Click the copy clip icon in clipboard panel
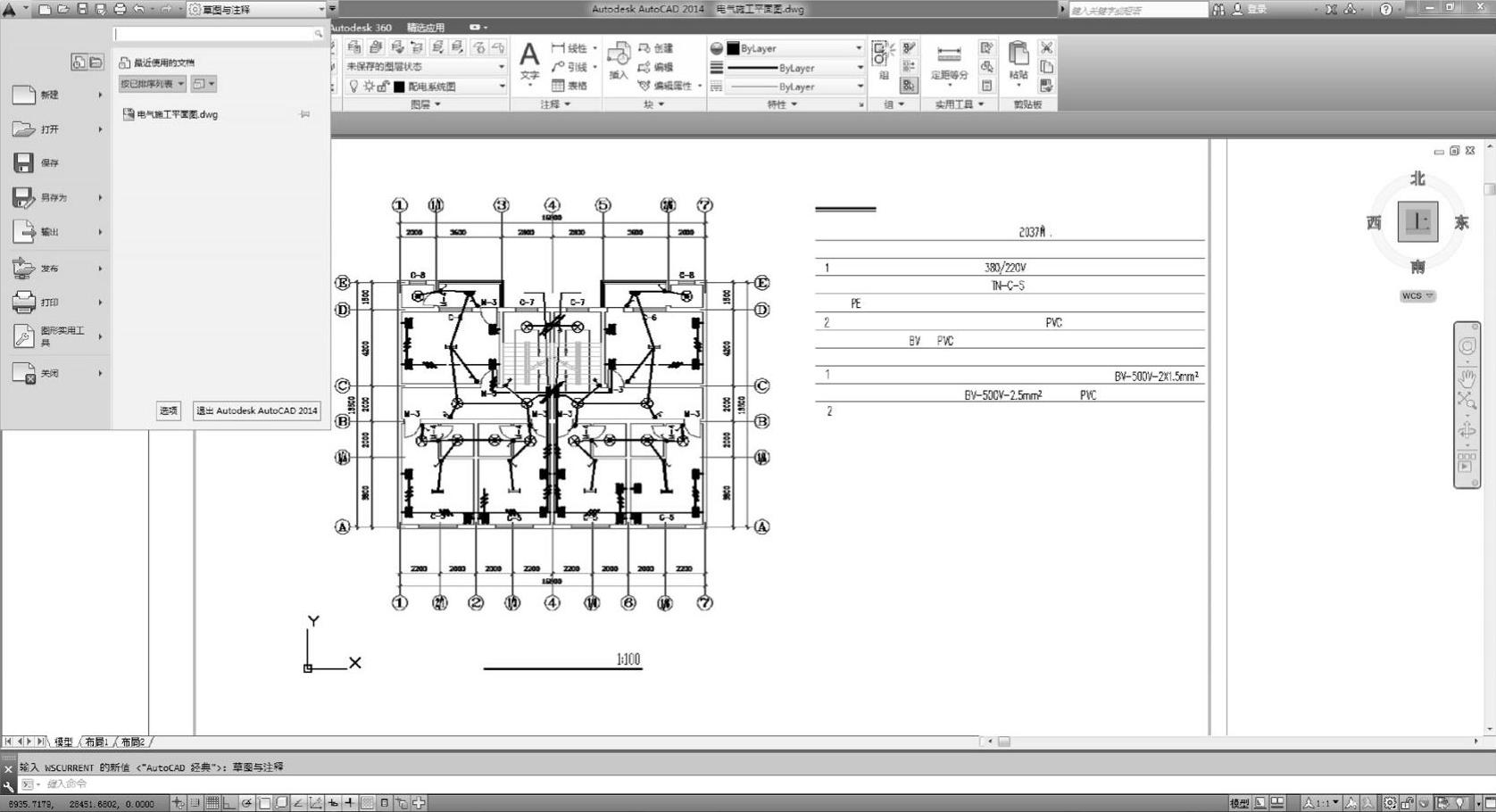 pos(1047,67)
